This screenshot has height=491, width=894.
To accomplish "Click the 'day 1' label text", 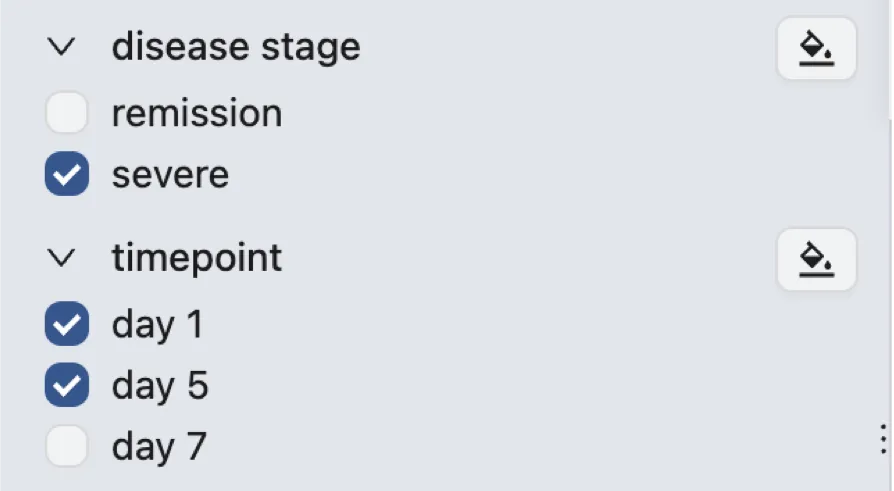I will coord(158,324).
